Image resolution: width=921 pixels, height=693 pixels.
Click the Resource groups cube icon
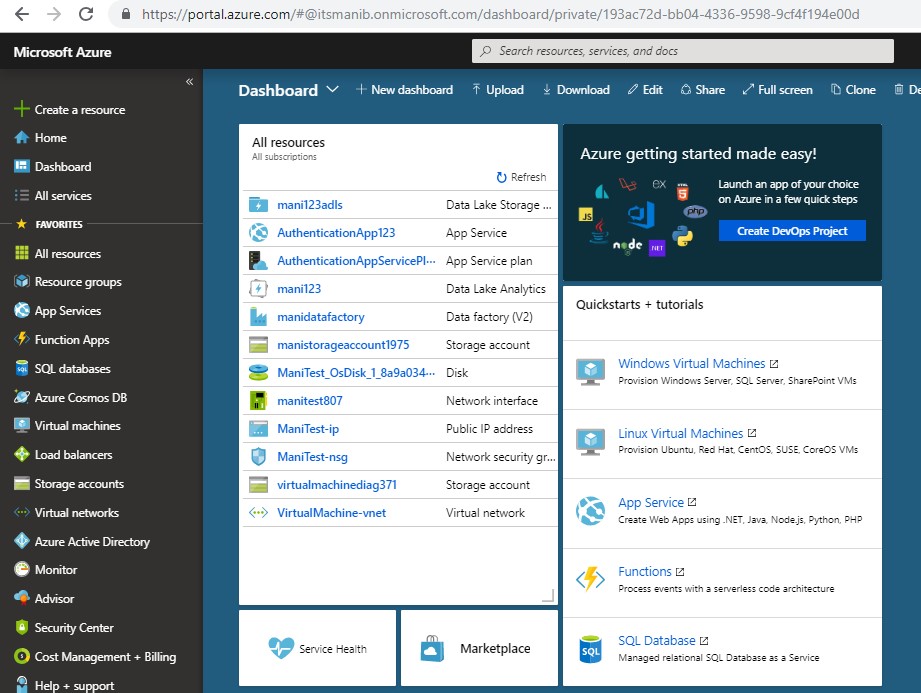(x=22, y=281)
